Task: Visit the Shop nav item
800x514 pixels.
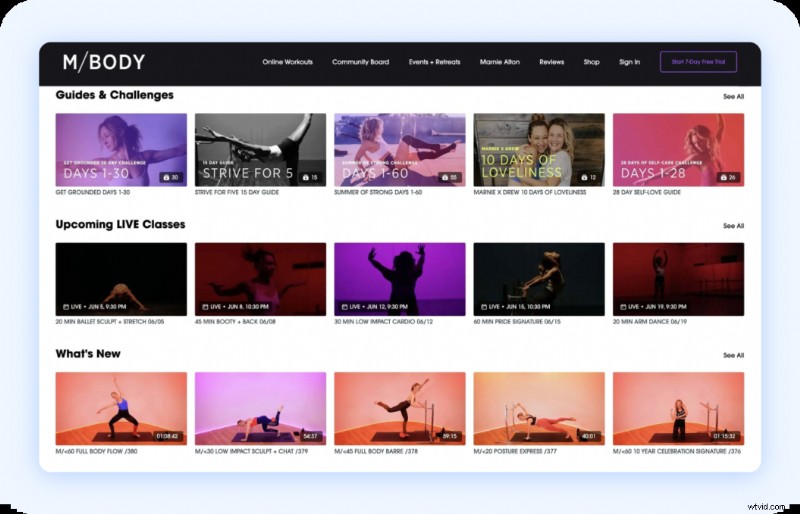Action: coord(591,62)
